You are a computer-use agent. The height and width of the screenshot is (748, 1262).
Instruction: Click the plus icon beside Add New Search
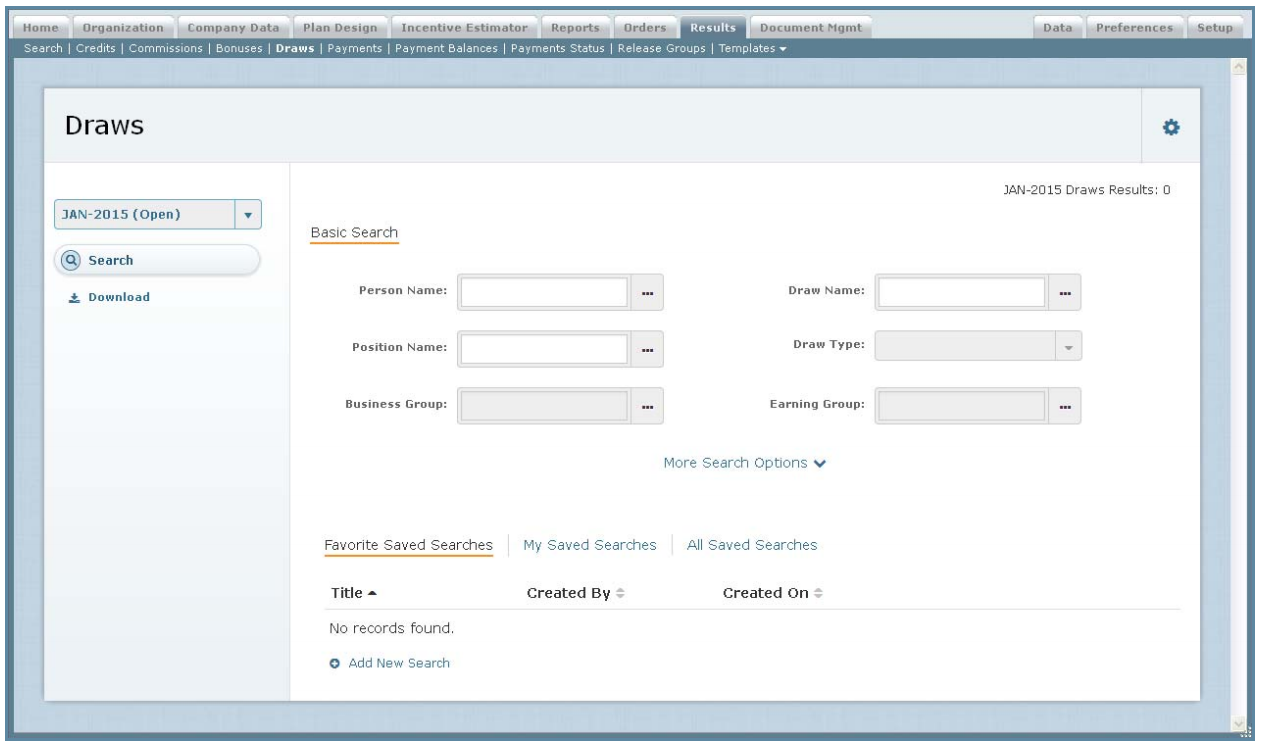335,663
